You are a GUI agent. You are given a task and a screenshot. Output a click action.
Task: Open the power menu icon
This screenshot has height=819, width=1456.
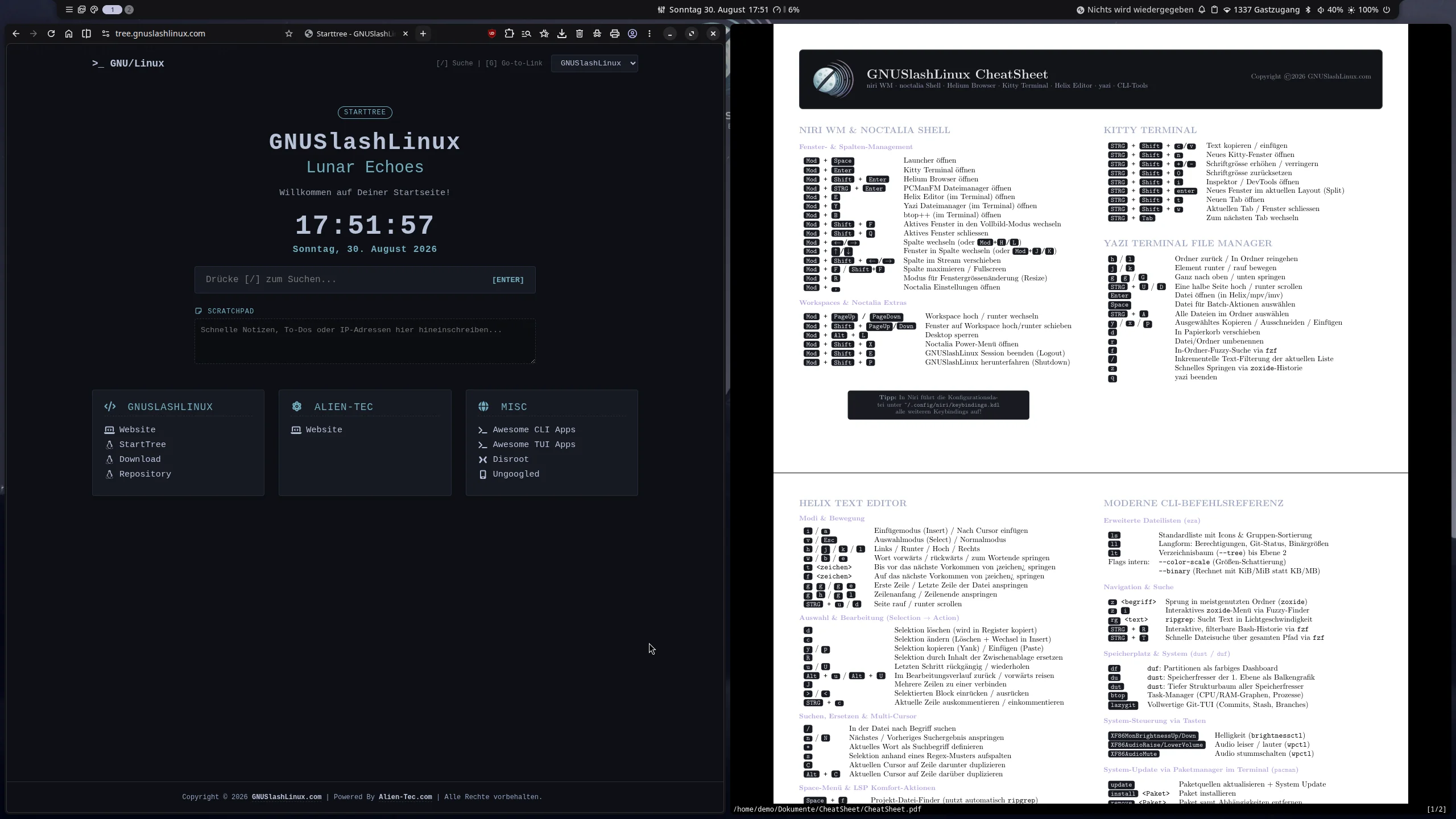1387,10
